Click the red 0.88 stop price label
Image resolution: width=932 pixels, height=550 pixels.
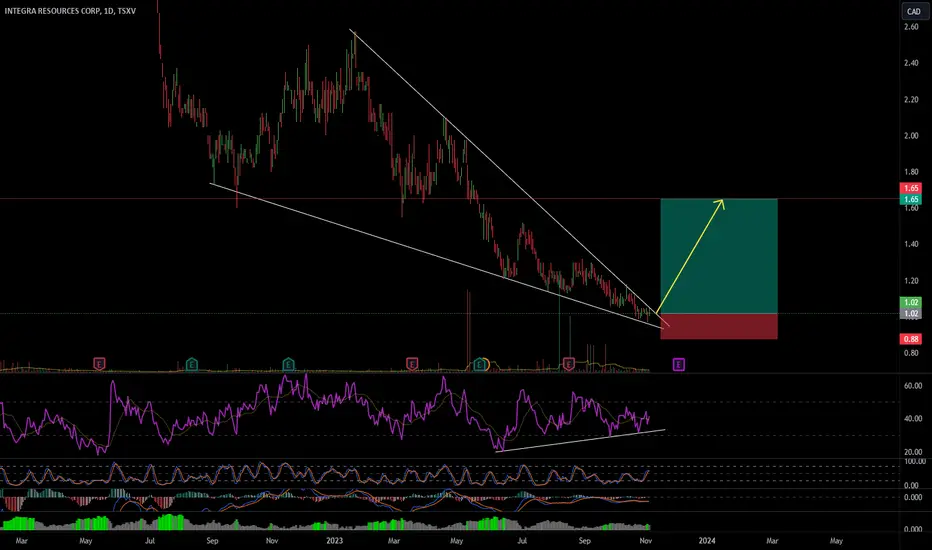(x=911, y=339)
